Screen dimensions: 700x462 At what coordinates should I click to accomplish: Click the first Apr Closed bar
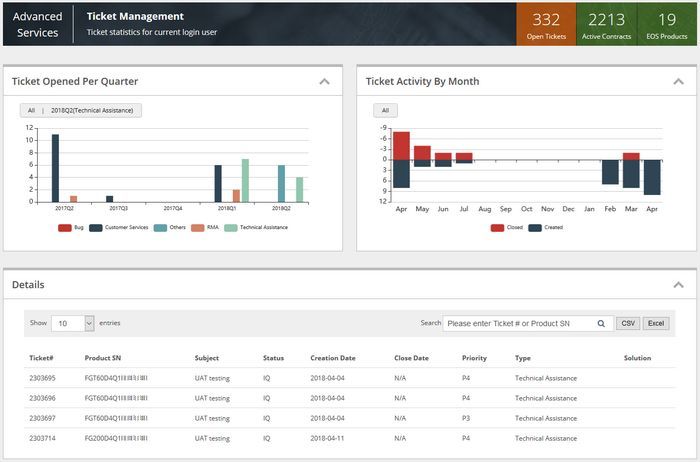tap(401, 146)
